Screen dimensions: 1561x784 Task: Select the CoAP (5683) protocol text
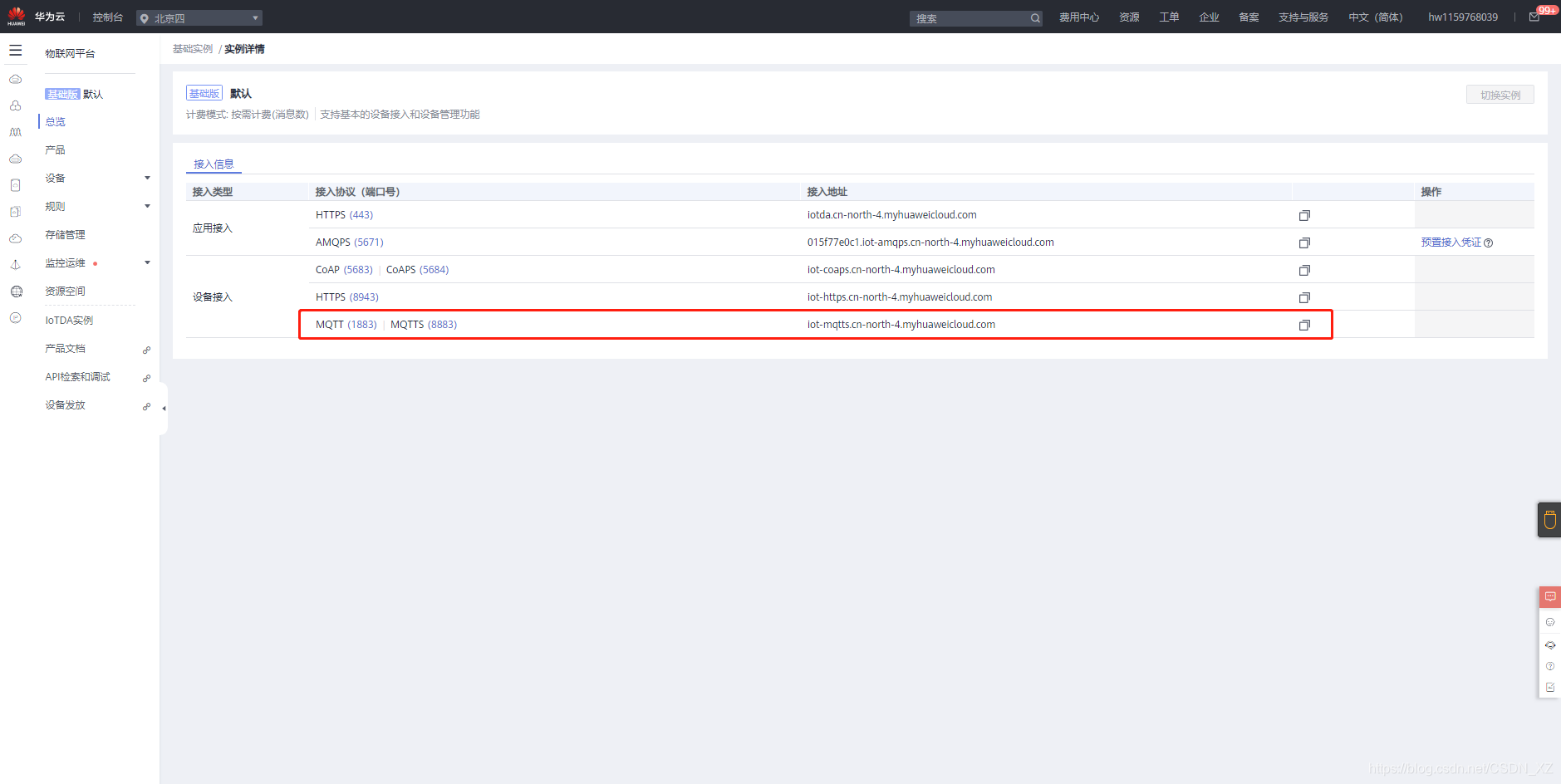(x=344, y=270)
